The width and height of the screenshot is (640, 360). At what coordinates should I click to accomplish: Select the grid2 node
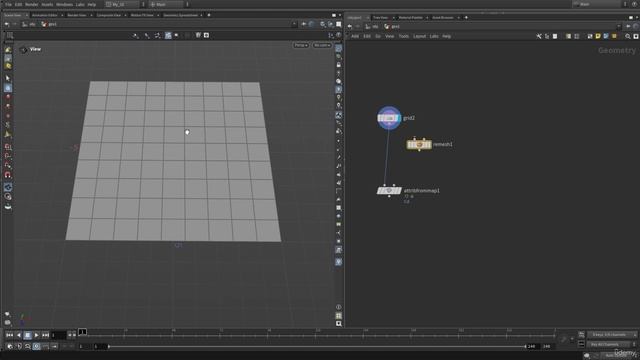pos(389,118)
